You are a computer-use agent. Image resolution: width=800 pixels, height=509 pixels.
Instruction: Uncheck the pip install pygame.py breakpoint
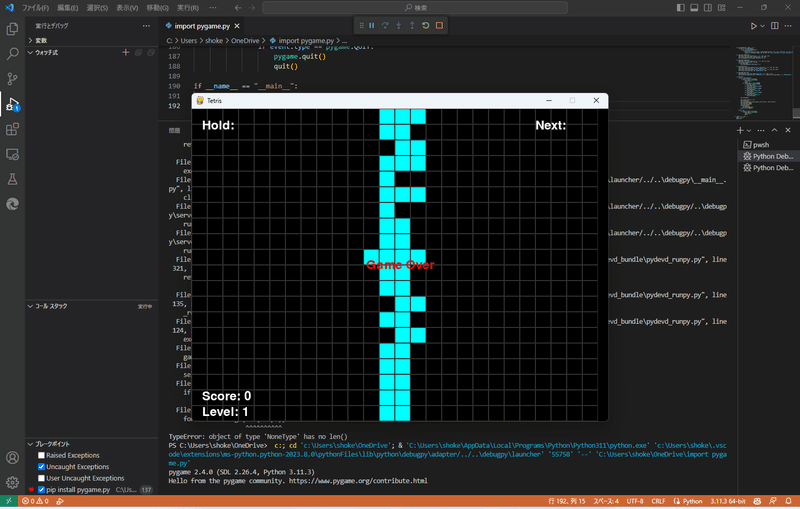[41, 490]
